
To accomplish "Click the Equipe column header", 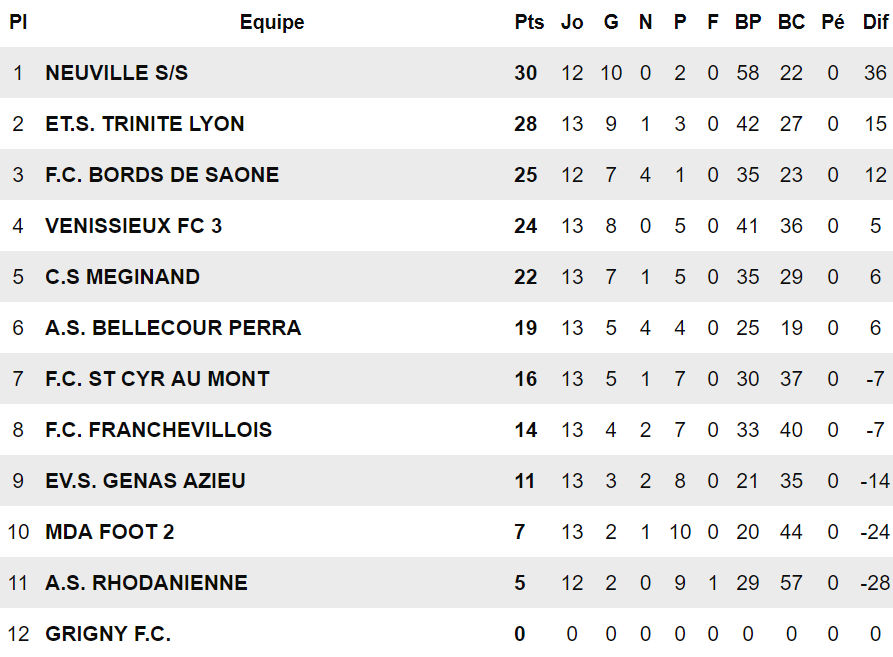I will pyautogui.click(x=272, y=22).
